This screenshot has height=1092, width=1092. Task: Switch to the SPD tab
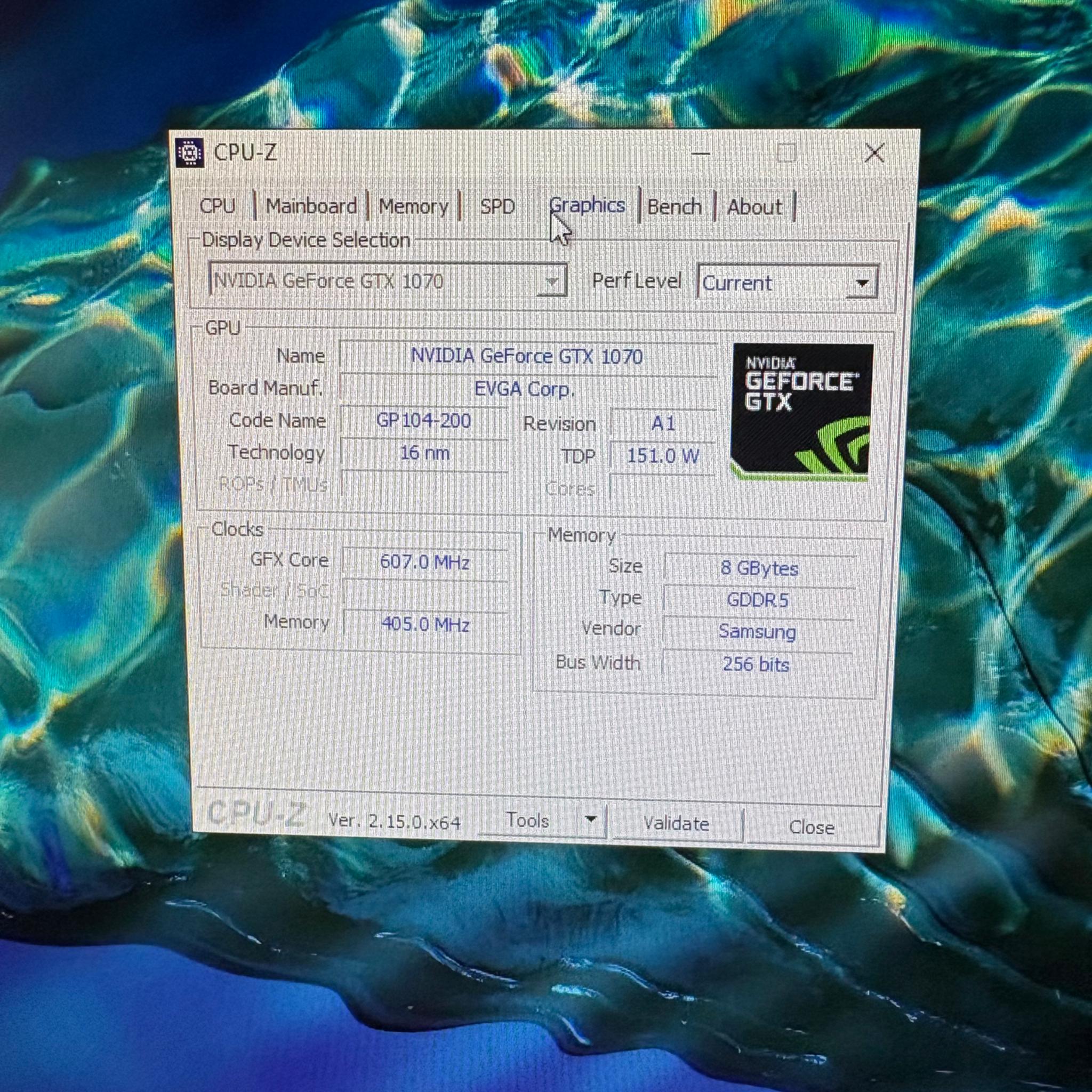click(497, 206)
